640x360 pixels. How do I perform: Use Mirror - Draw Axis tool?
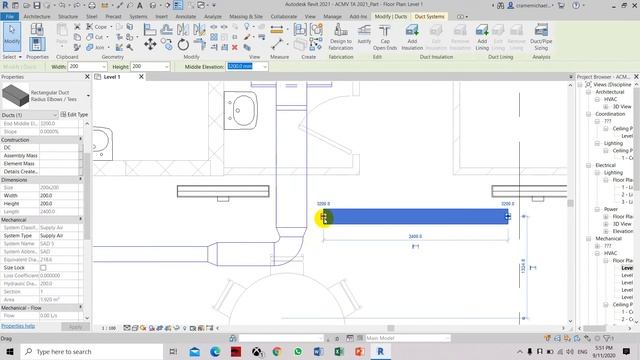coord(199,29)
